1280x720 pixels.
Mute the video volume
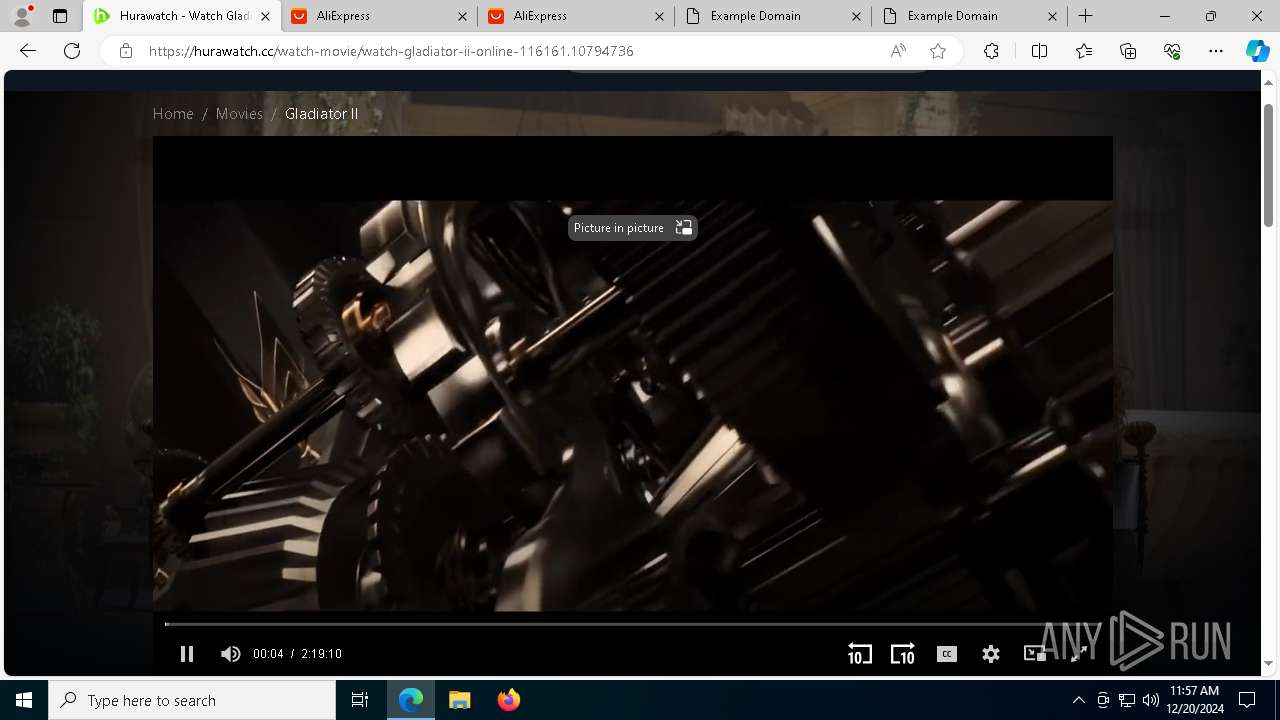[230, 654]
